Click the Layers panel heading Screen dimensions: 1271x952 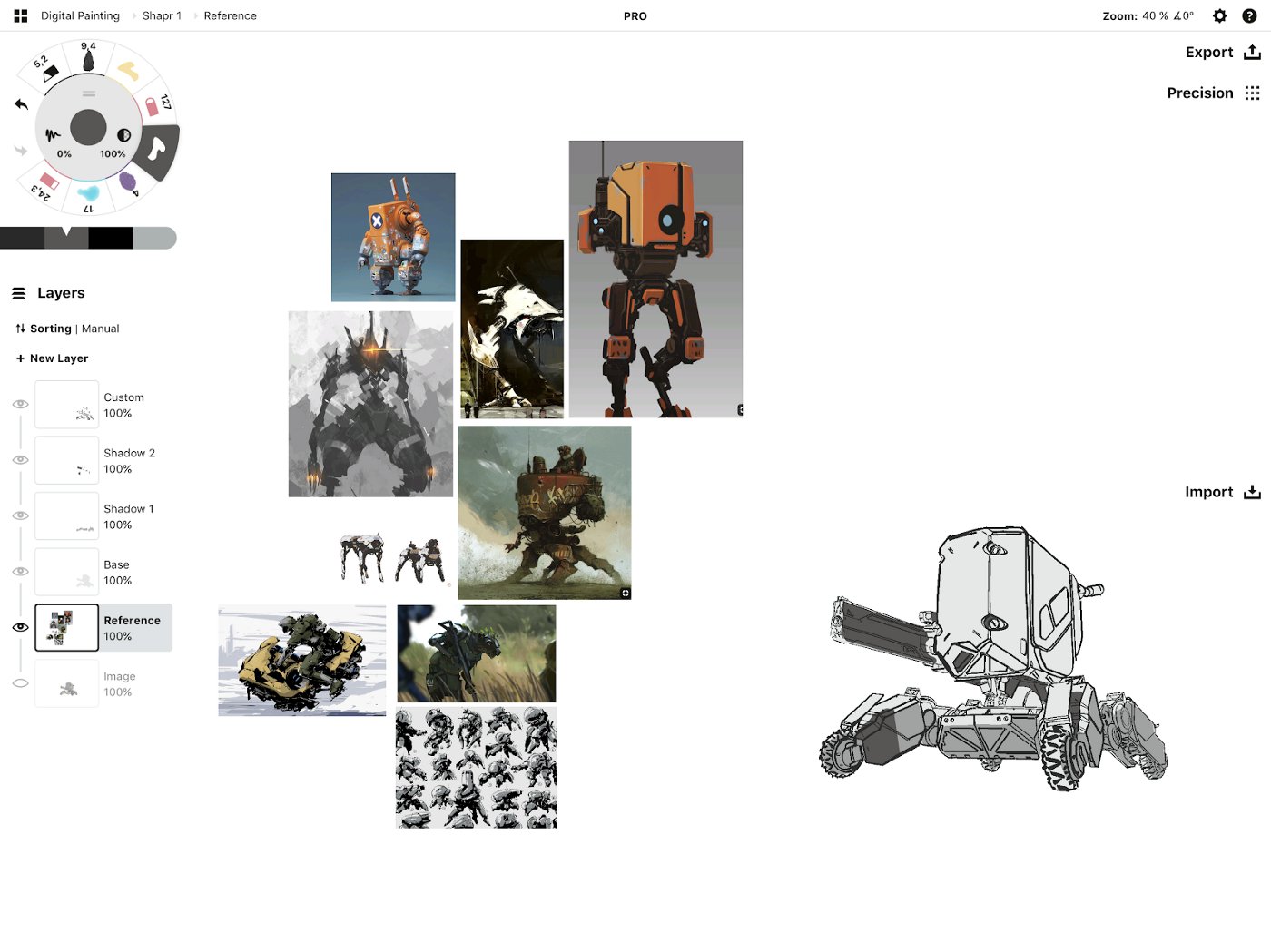pyautogui.click(x=61, y=293)
